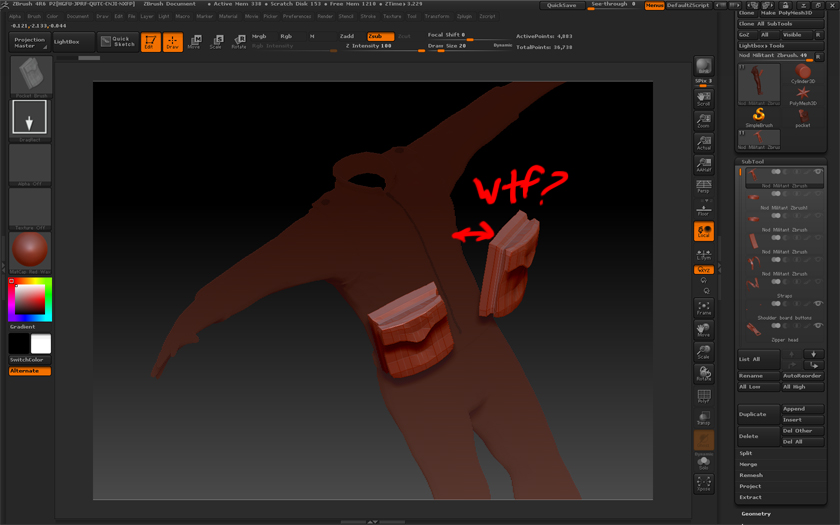Click the Duplicate subtool button
The height and width of the screenshot is (525, 840).
click(757, 414)
